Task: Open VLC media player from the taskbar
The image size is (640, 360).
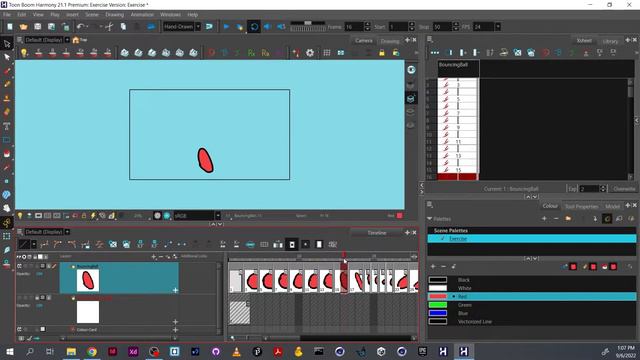Action: click(236, 351)
